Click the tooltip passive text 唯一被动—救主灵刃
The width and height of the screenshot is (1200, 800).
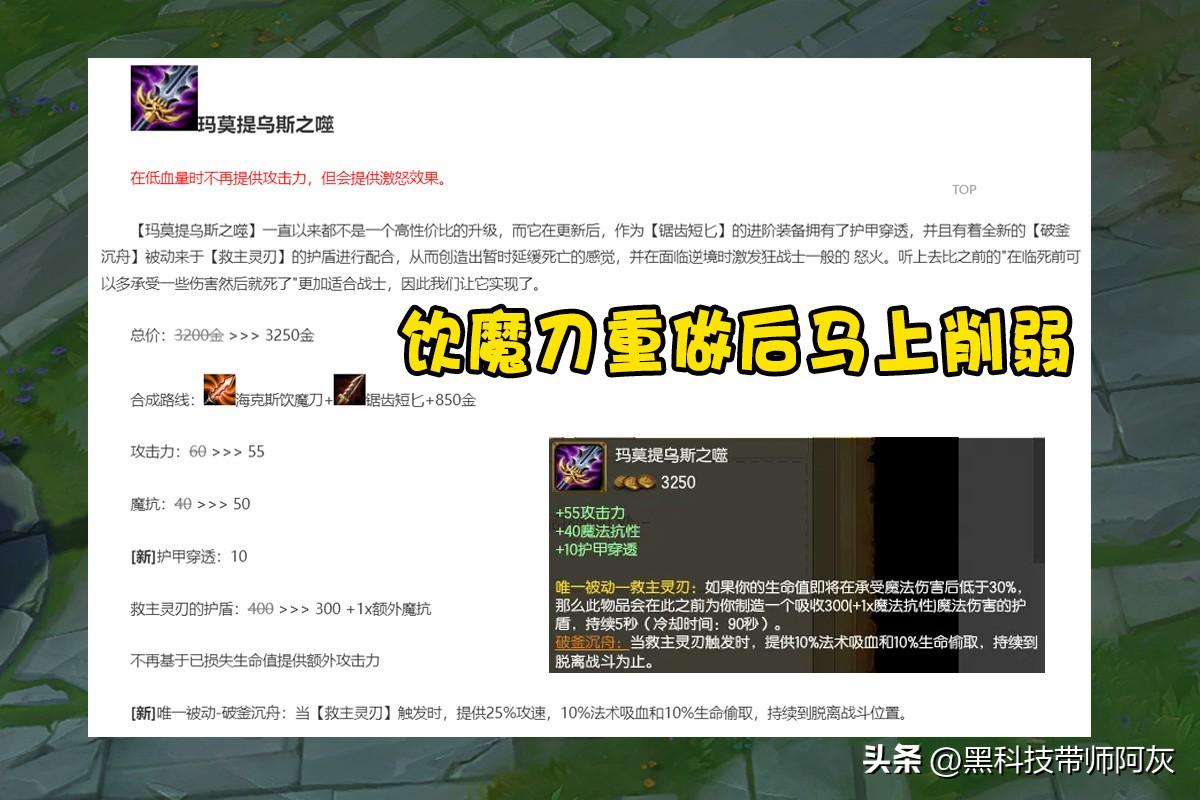[626, 587]
